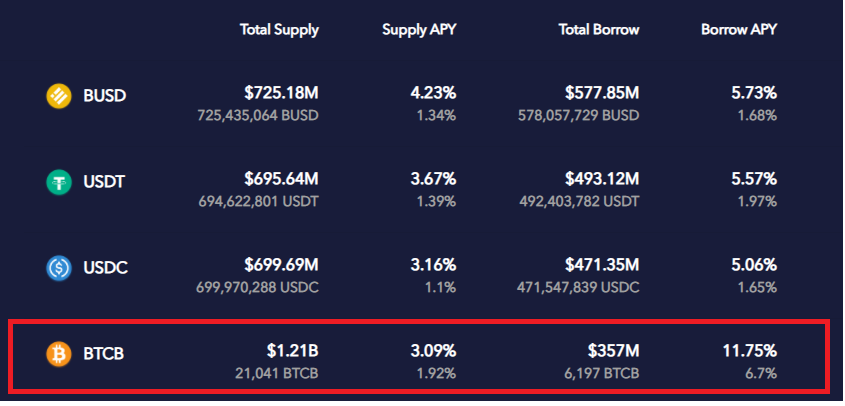Click the BTCB Bitcoin icon
This screenshot has height=406, width=845.
(58, 354)
